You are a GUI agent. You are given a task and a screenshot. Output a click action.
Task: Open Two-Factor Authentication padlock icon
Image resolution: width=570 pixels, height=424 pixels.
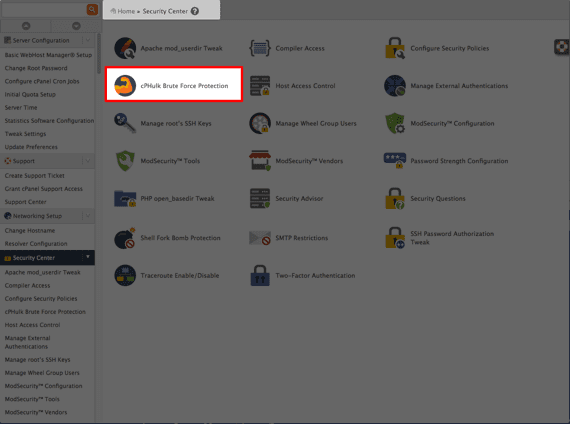click(260, 275)
